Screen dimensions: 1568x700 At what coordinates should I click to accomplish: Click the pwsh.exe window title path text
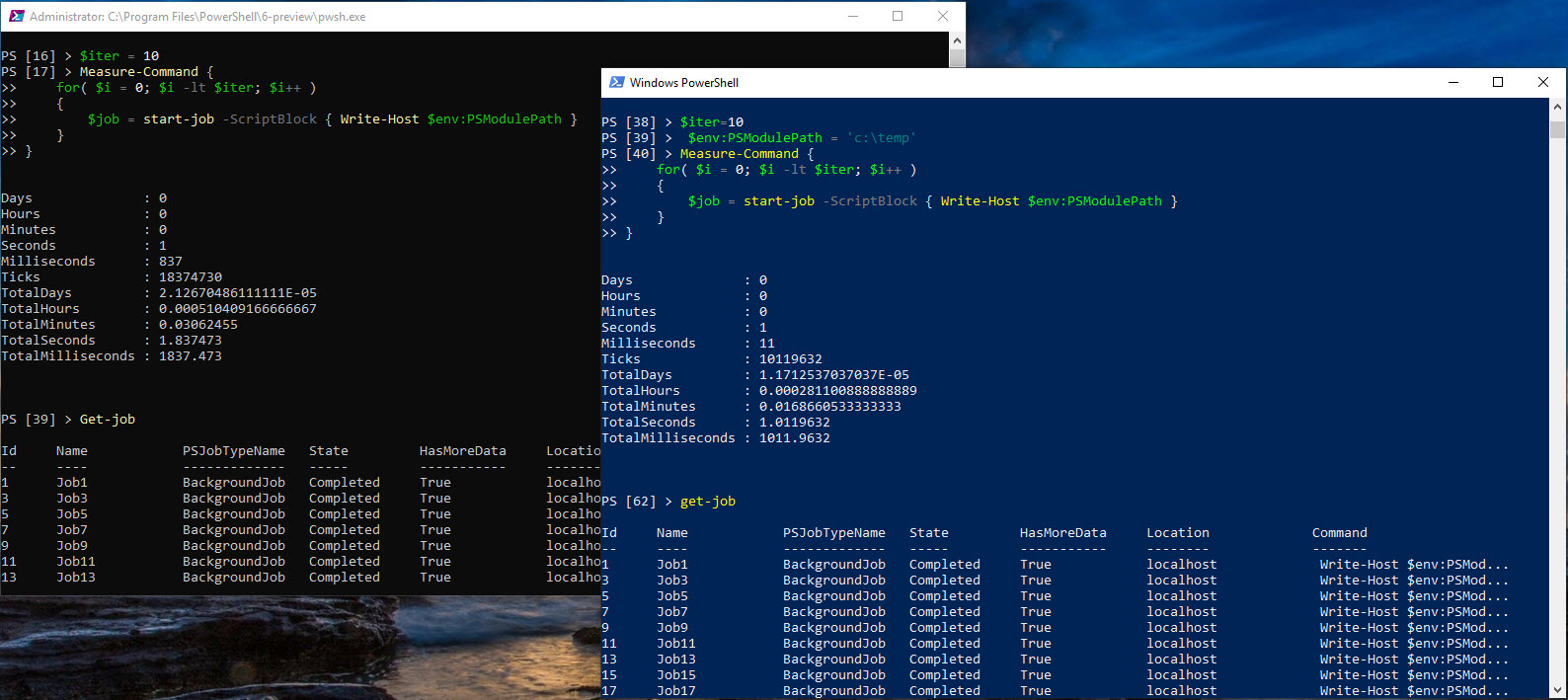[197, 17]
